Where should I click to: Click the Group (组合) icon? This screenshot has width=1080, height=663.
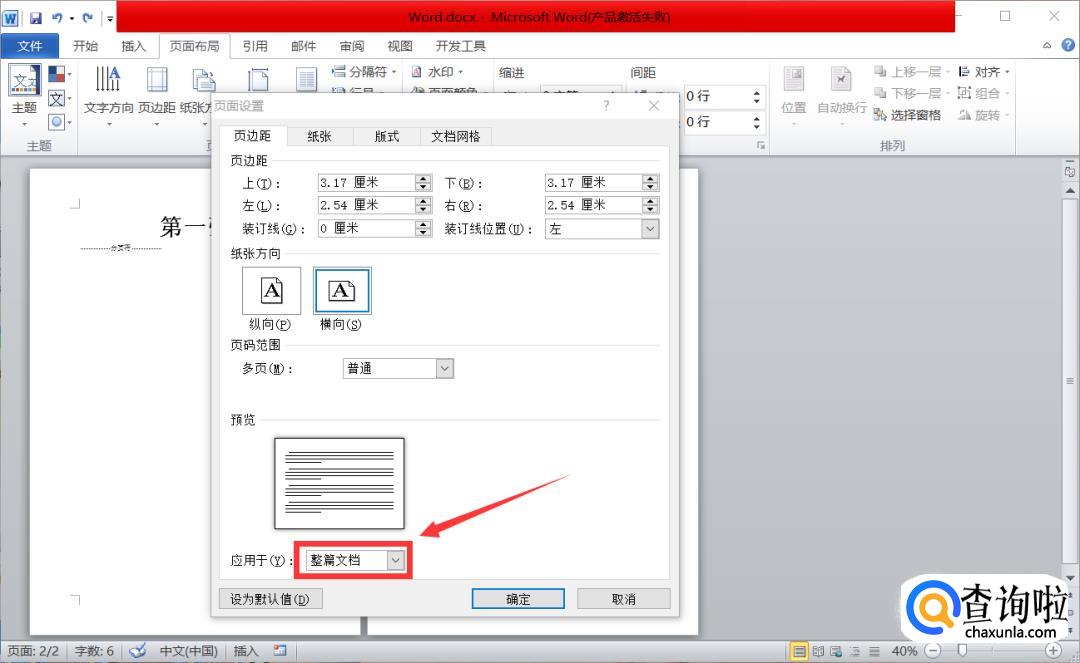964,93
